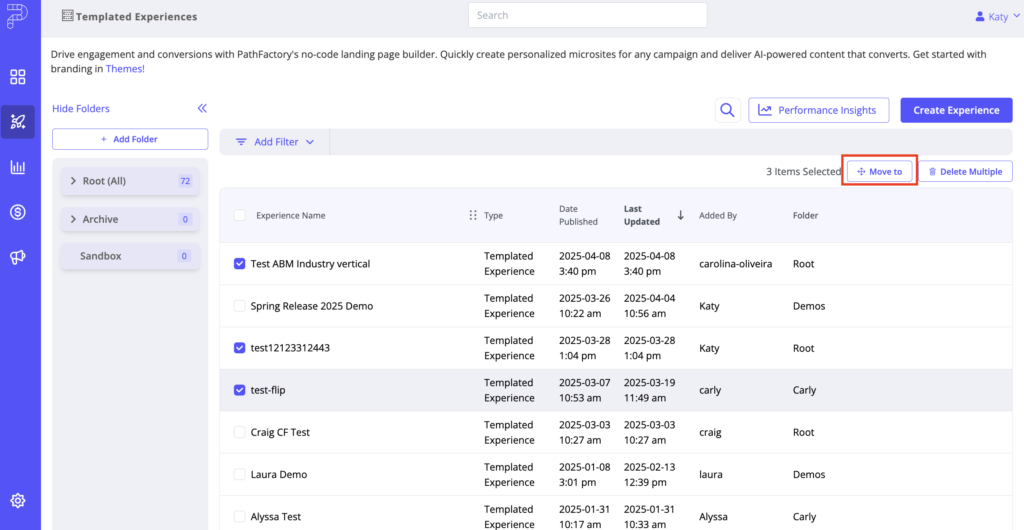Click the Templated Experiences page title
The width and height of the screenshot is (1024, 530).
click(136, 17)
